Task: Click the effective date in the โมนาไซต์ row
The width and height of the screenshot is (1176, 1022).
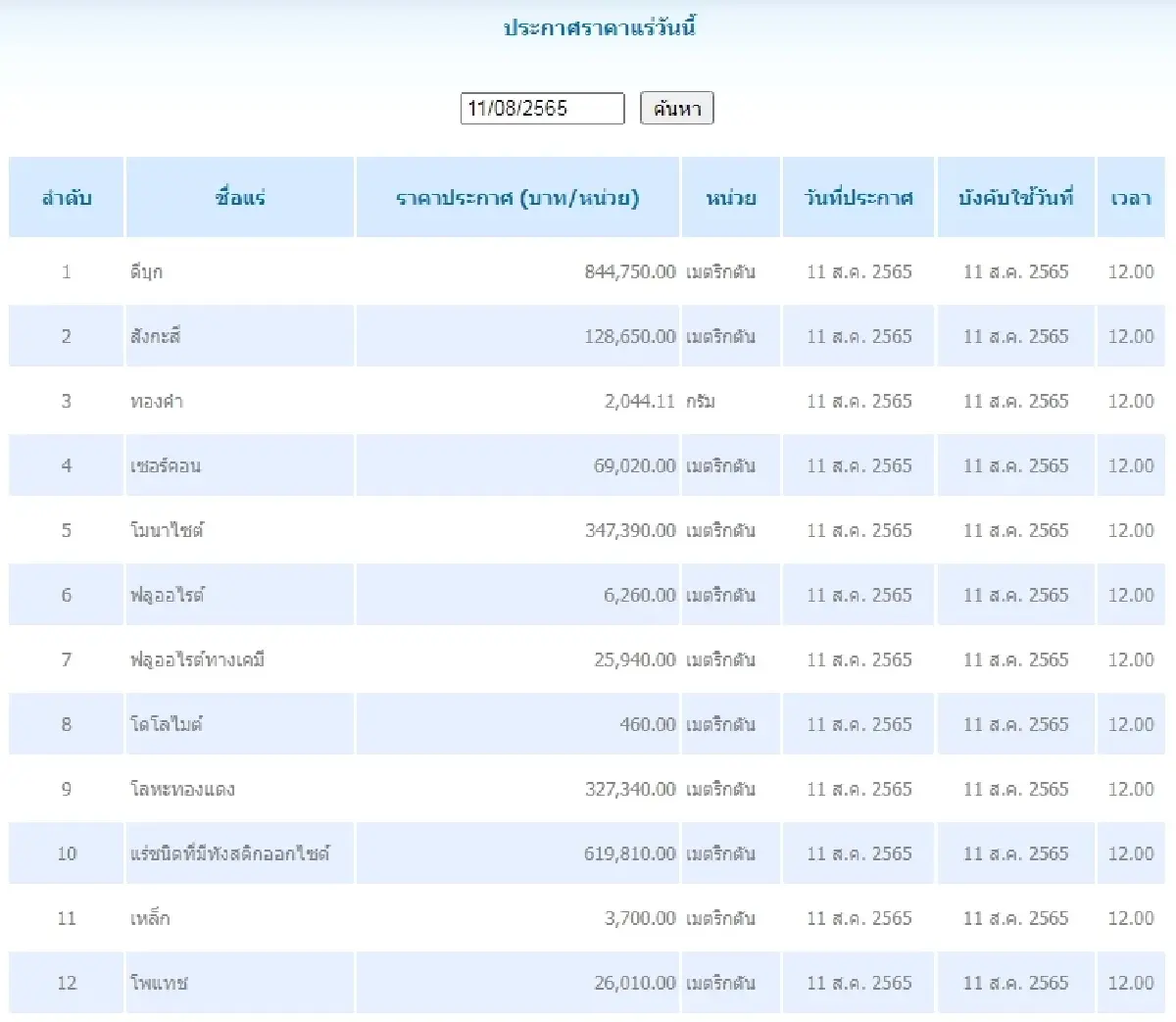Action: [x=1016, y=530]
